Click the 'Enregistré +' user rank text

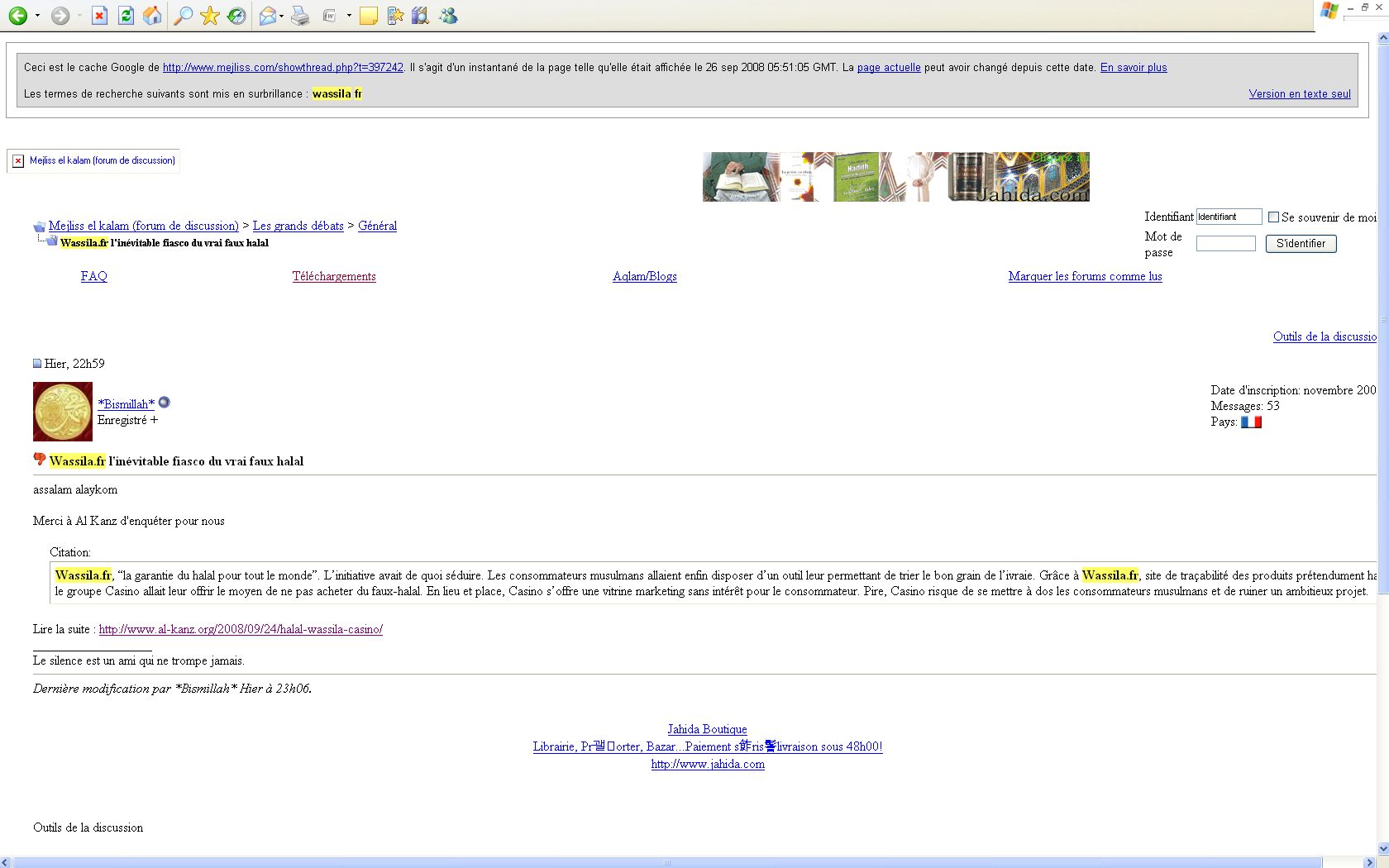128,420
